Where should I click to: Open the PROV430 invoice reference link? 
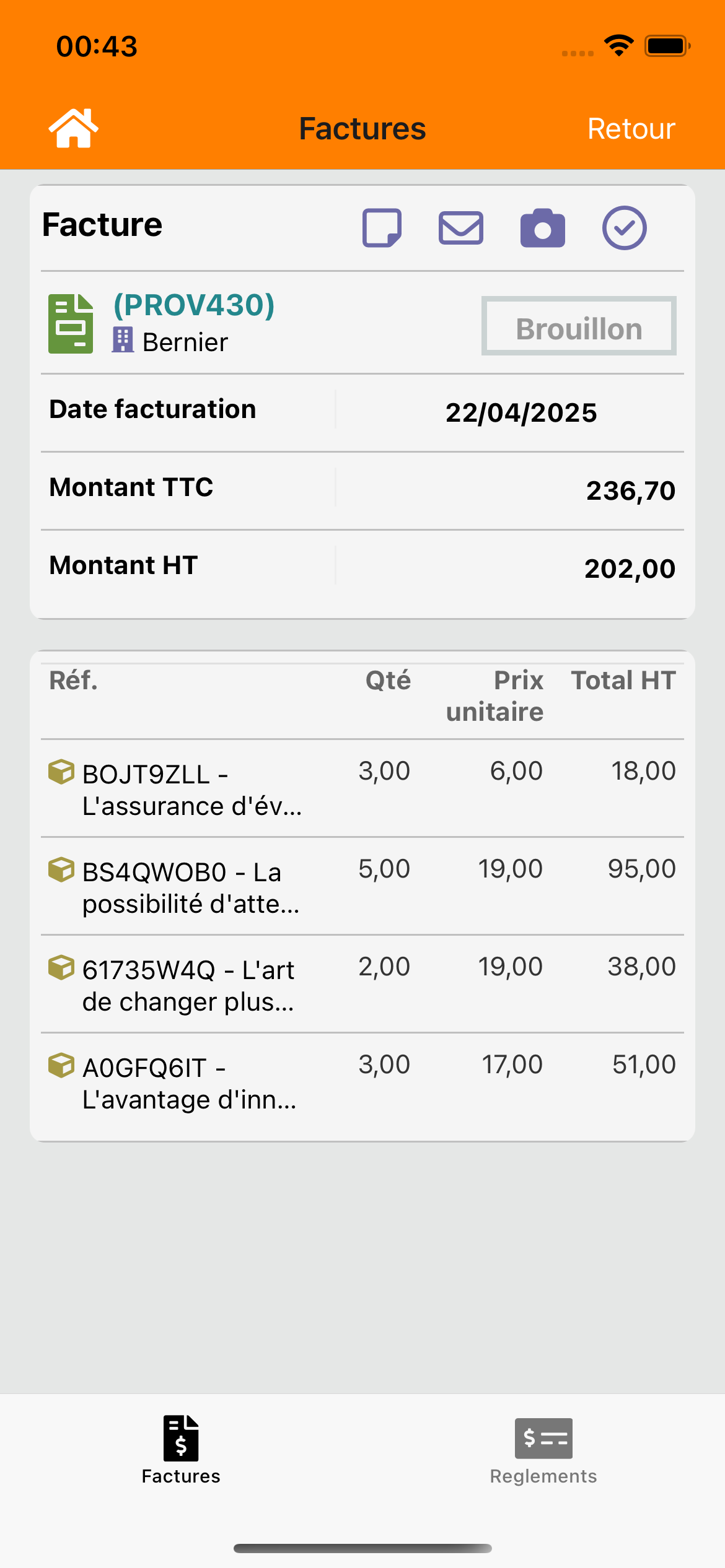pyautogui.click(x=194, y=305)
